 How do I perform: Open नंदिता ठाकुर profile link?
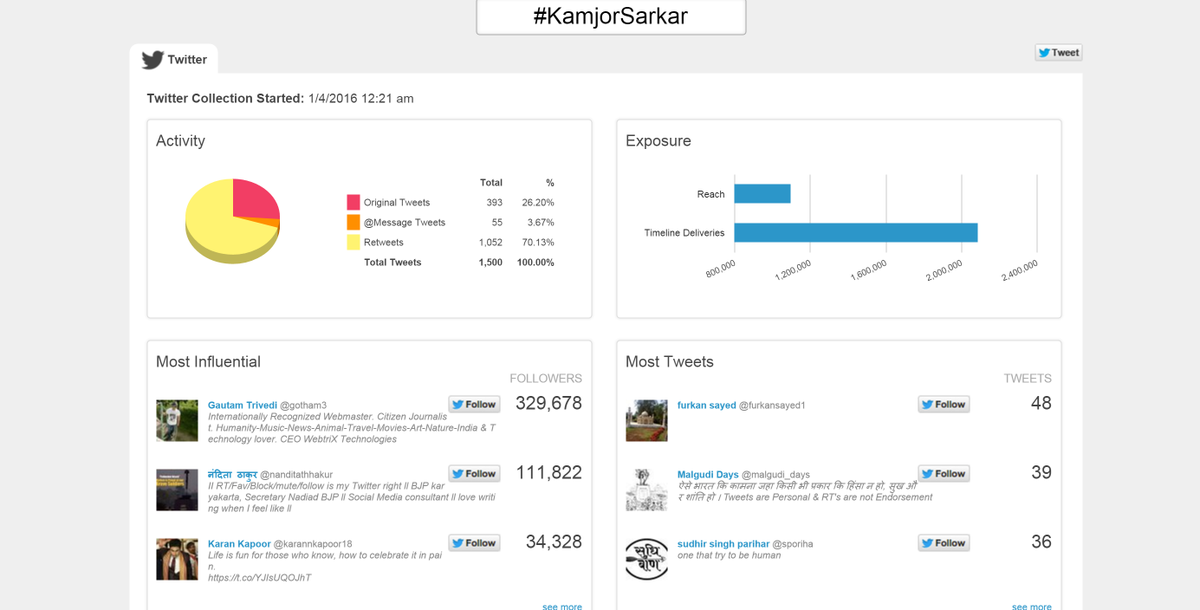pos(232,474)
